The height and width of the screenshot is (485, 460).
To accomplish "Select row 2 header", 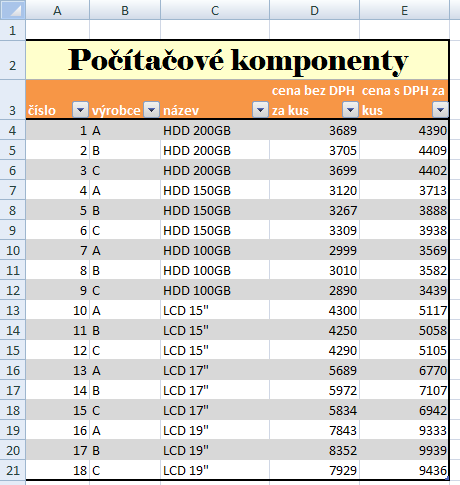I will [x=13, y=60].
